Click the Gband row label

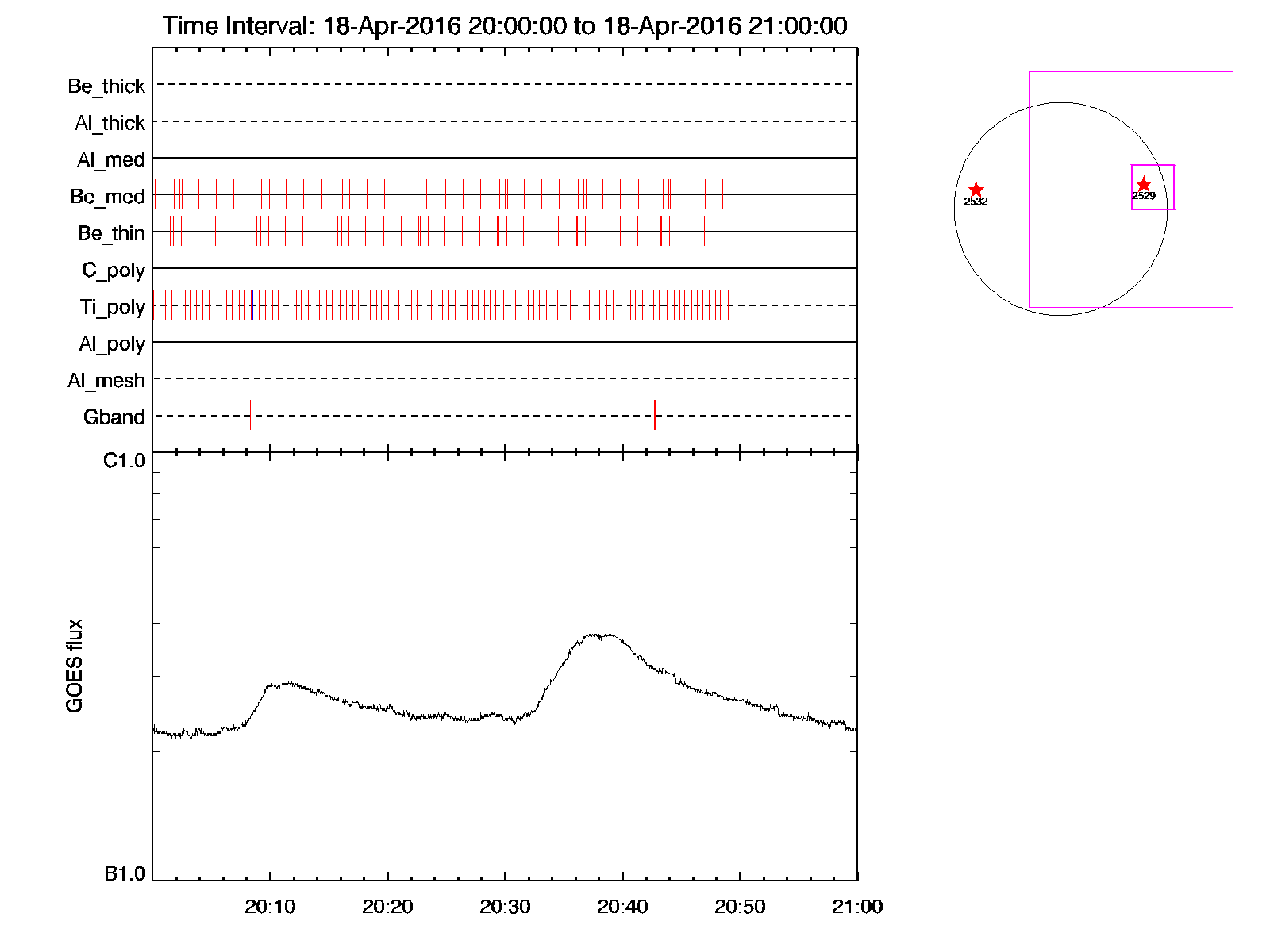coord(114,417)
